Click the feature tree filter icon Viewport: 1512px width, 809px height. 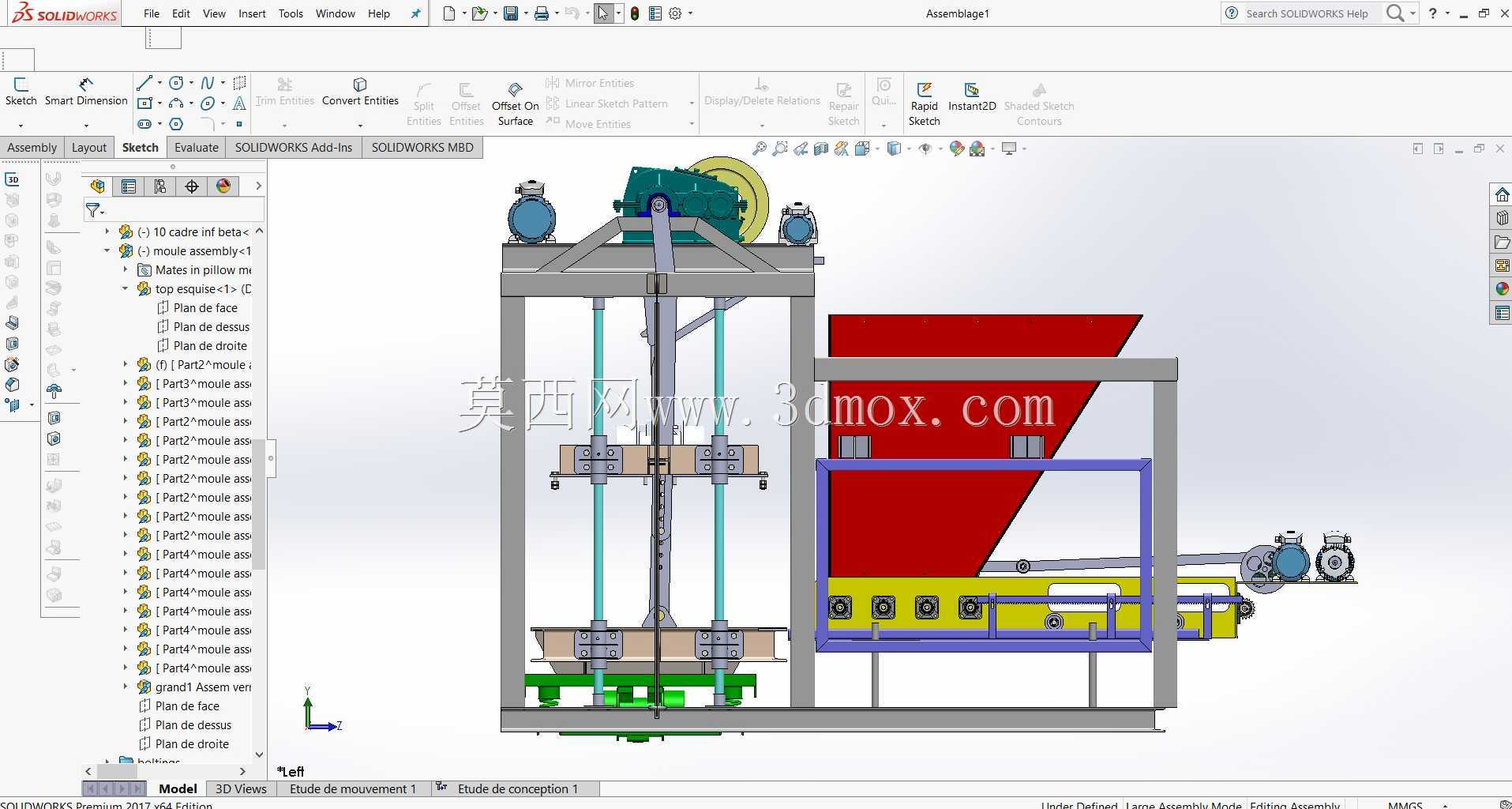pyautogui.click(x=93, y=210)
